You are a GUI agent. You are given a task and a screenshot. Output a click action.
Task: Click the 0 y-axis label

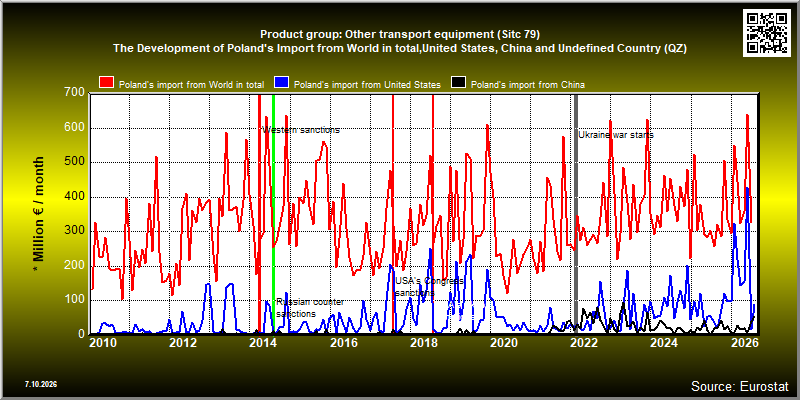pyautogui.click(x=81, y=334)
